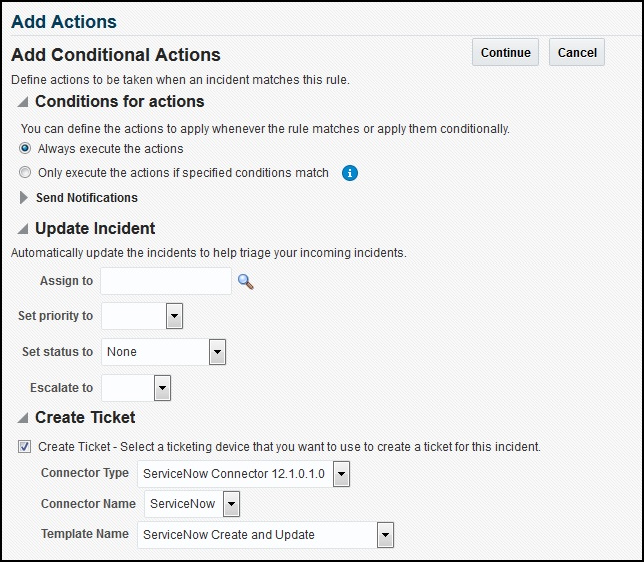The height and width of the screenshot is (562, 644).
Task: Open the Set priority to dropdown
Action: [174, 317]
